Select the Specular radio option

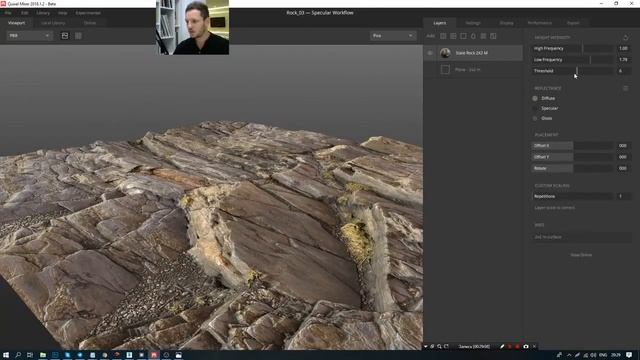[x=535, y=108]
